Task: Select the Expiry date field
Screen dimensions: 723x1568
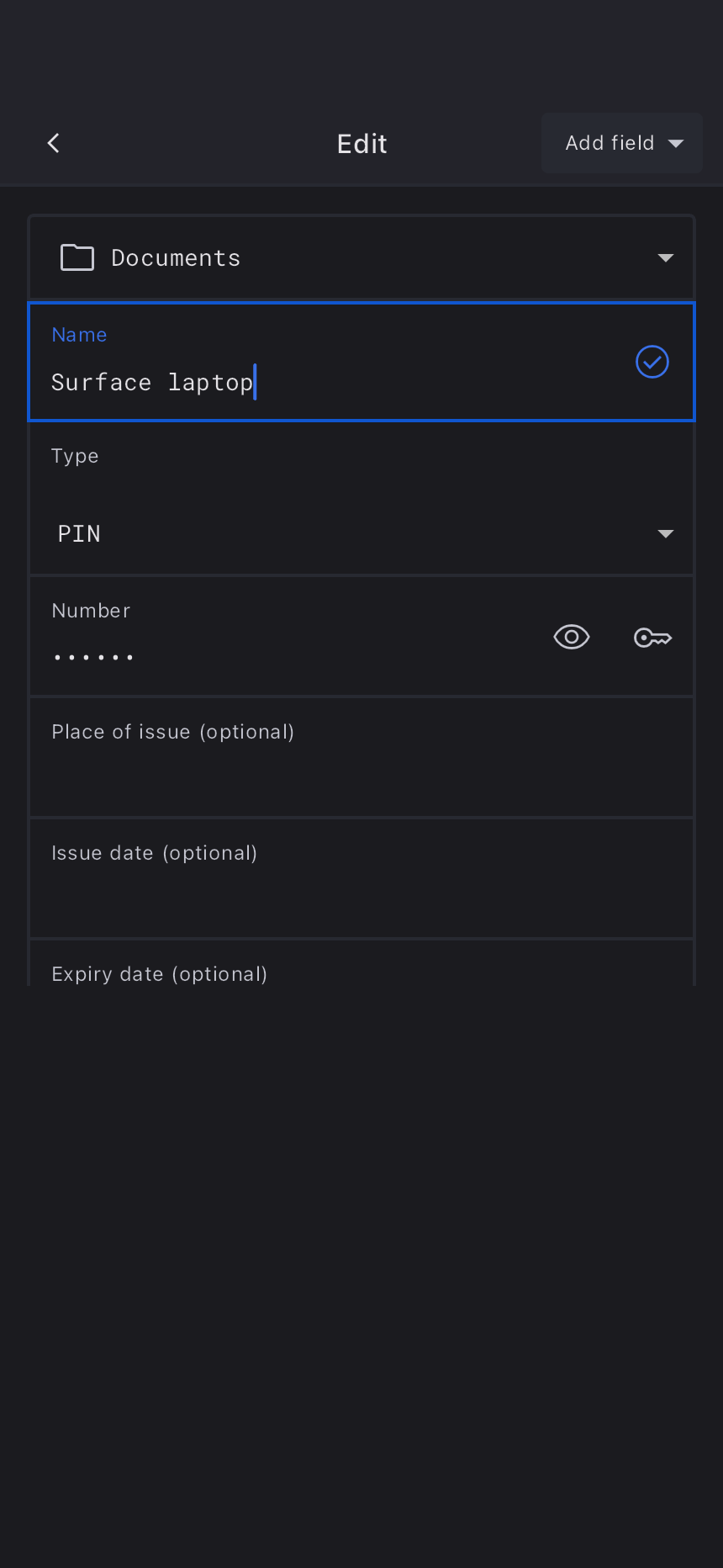Action: [x=361, y=973]
